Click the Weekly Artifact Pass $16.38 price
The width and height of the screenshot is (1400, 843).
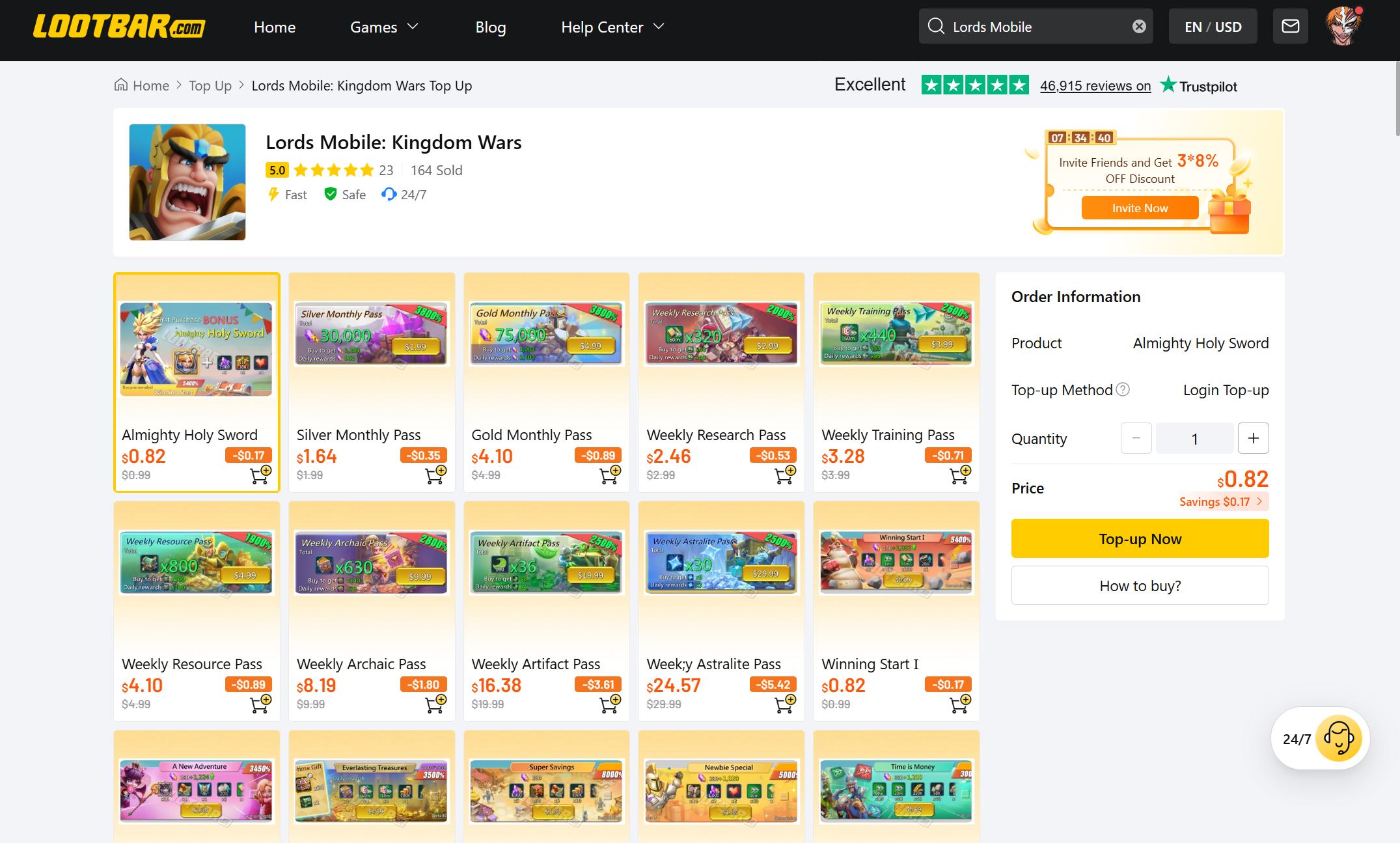497,685
